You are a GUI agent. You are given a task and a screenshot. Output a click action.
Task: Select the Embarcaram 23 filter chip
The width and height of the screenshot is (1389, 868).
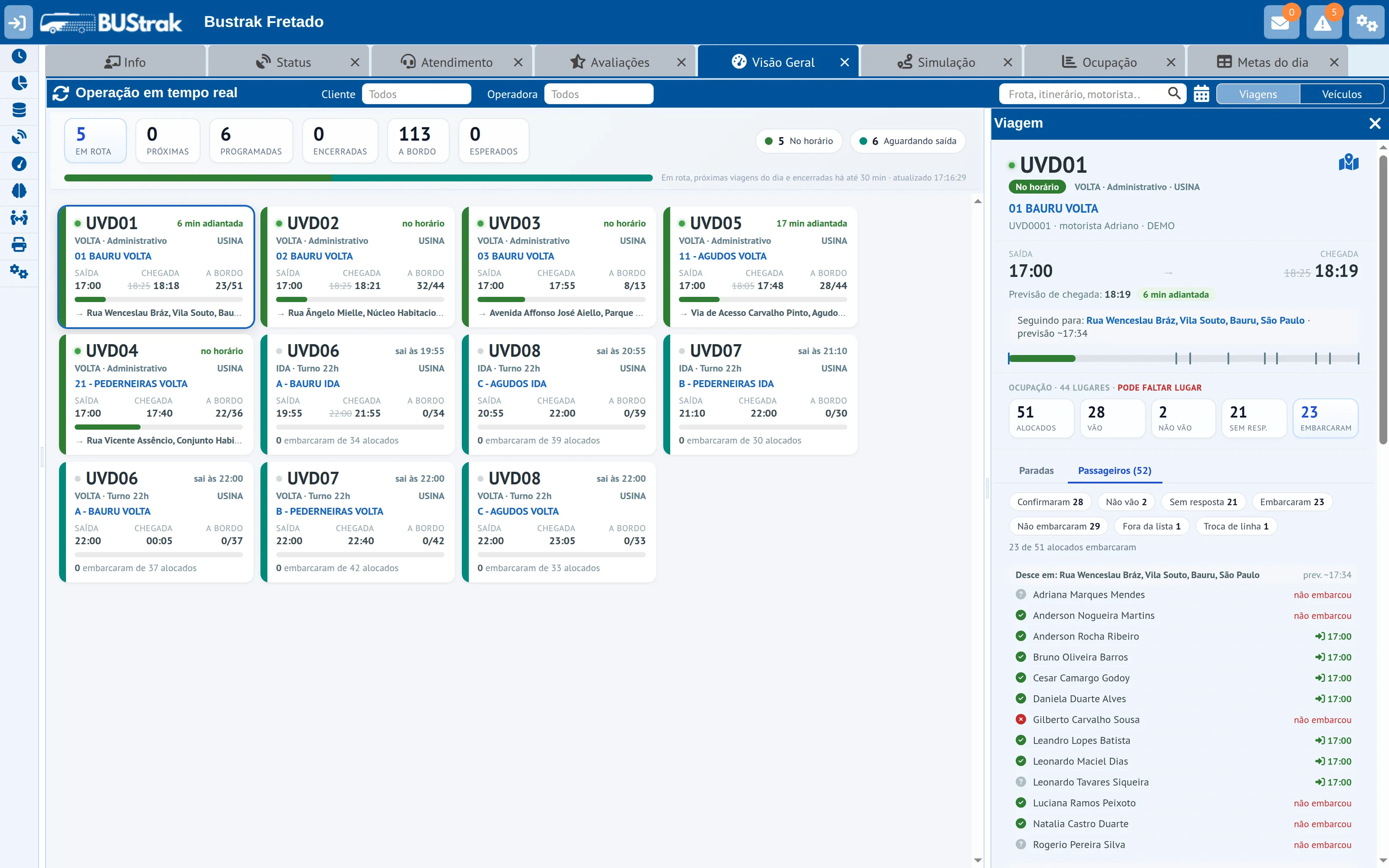tap(1292, 502)
